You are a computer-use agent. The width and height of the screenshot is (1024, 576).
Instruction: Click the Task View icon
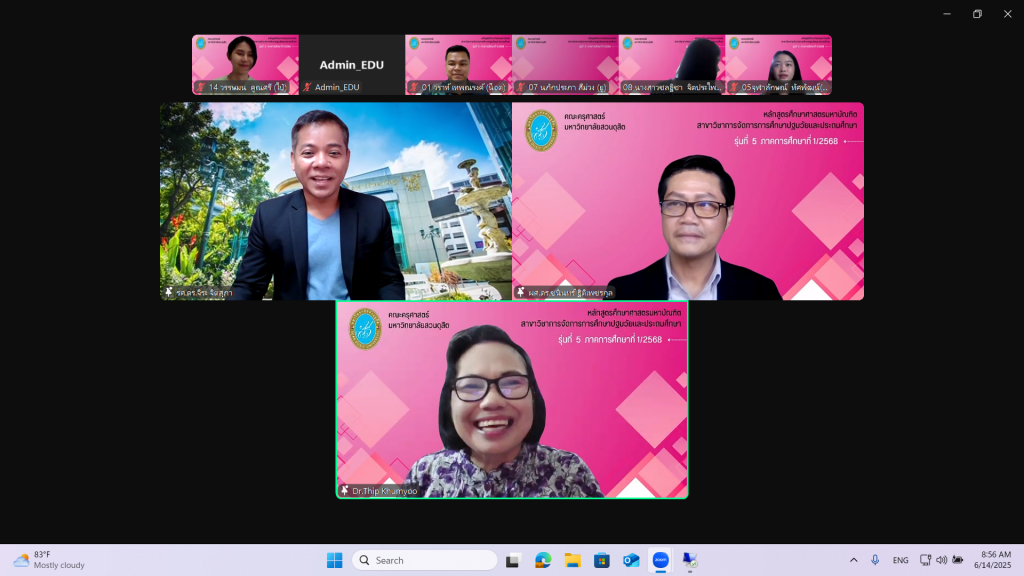(513, 560)
